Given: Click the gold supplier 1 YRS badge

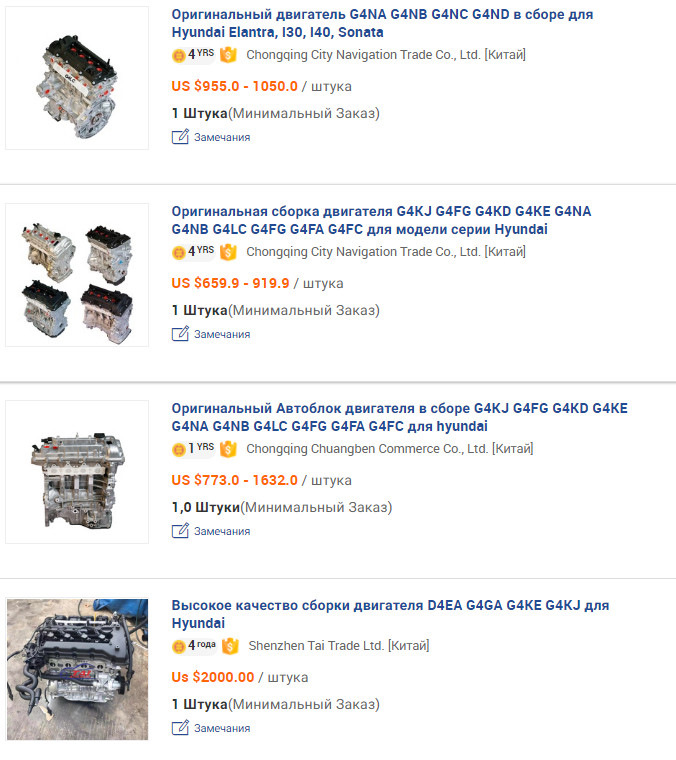Looking at the screenshot, I should tap(193, 449).
